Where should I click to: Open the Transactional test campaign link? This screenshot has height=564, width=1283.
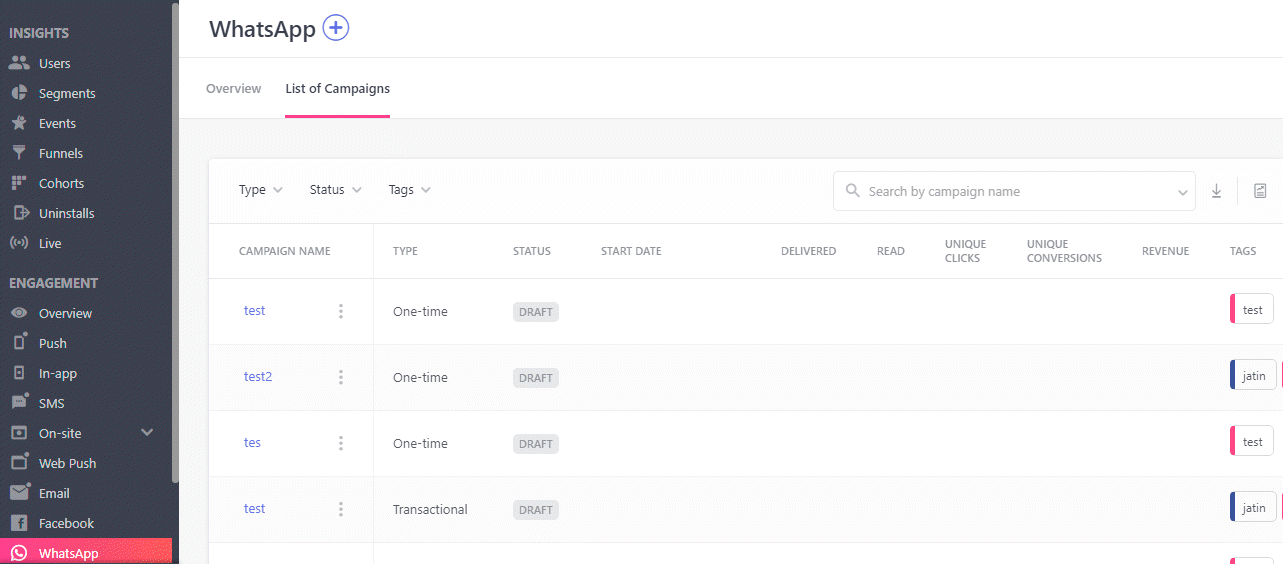255,509
